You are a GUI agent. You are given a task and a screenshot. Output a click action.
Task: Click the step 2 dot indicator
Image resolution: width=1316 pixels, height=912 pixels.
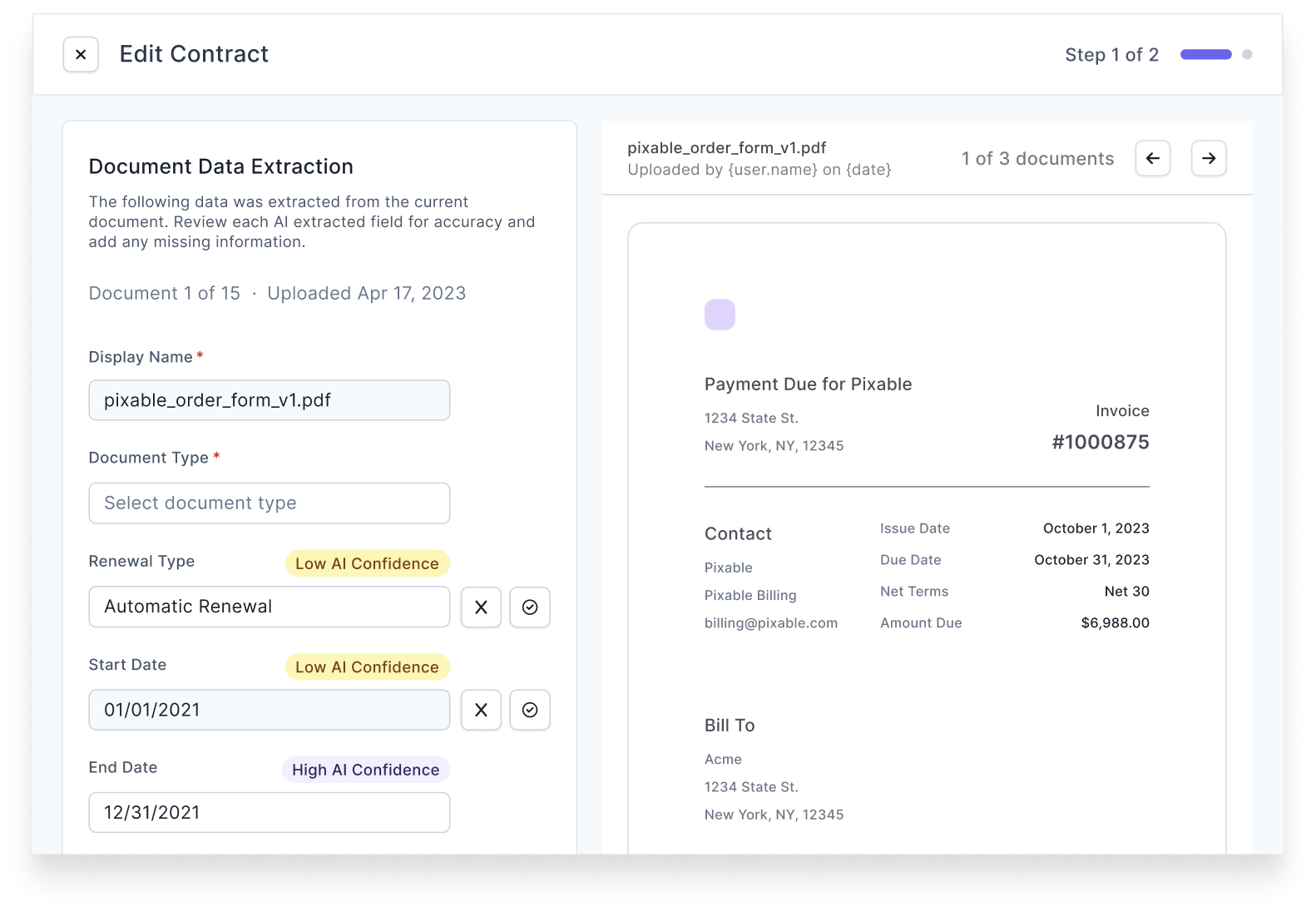[1247, 55]
